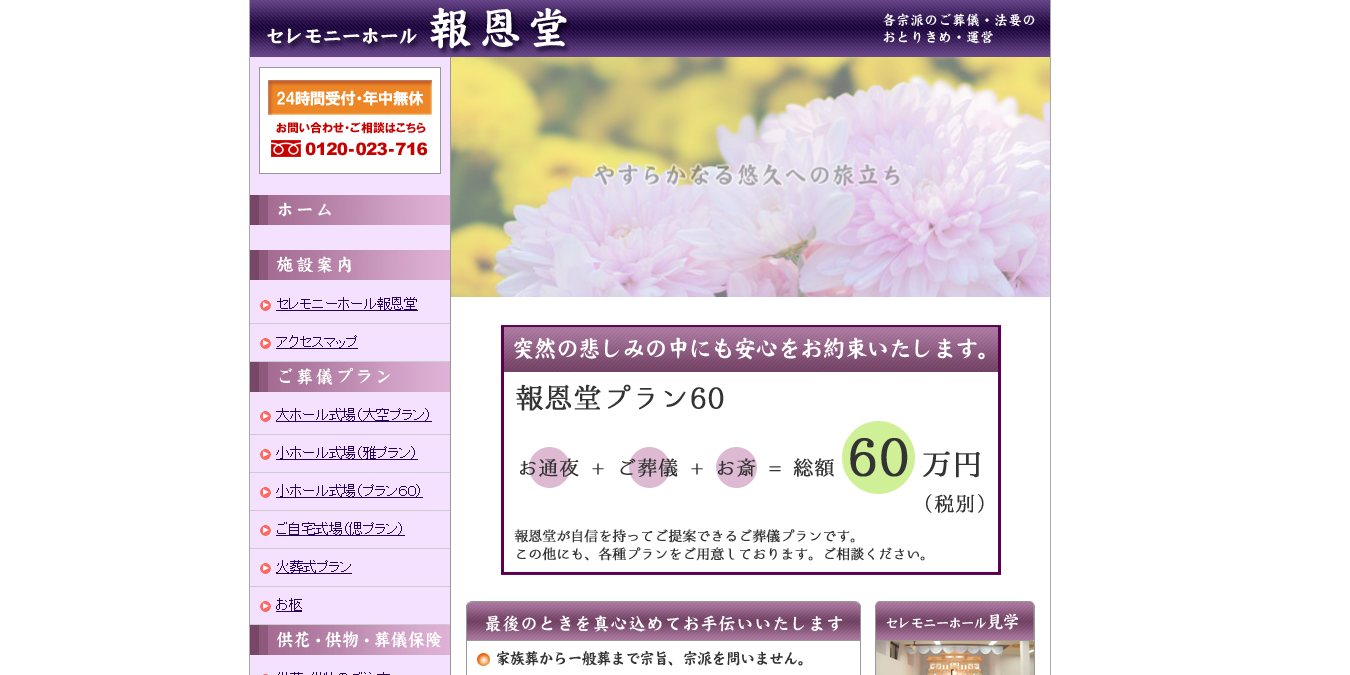Click the chrysanthemum hero image

pyautogui.click(x=750, y=177)
